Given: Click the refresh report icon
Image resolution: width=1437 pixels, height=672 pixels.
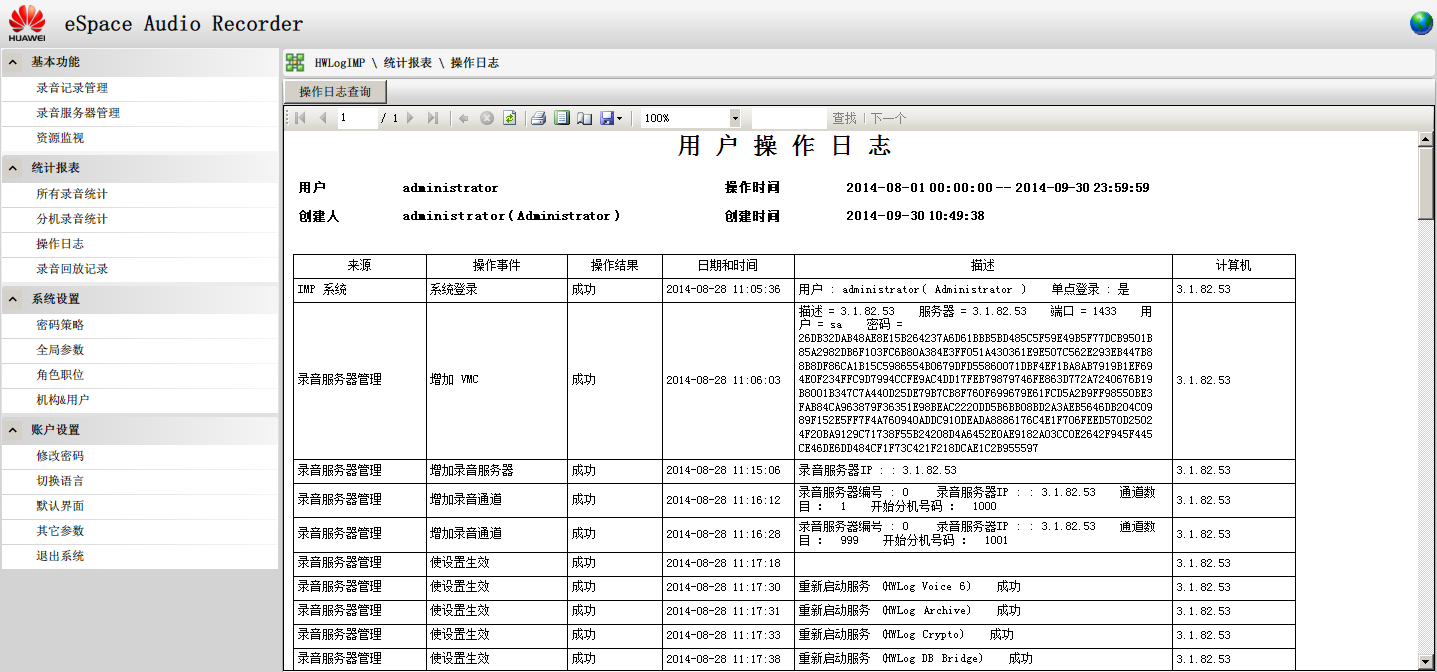Looking at the screenshot, I should pyautogui.click(x=509, y=118).
